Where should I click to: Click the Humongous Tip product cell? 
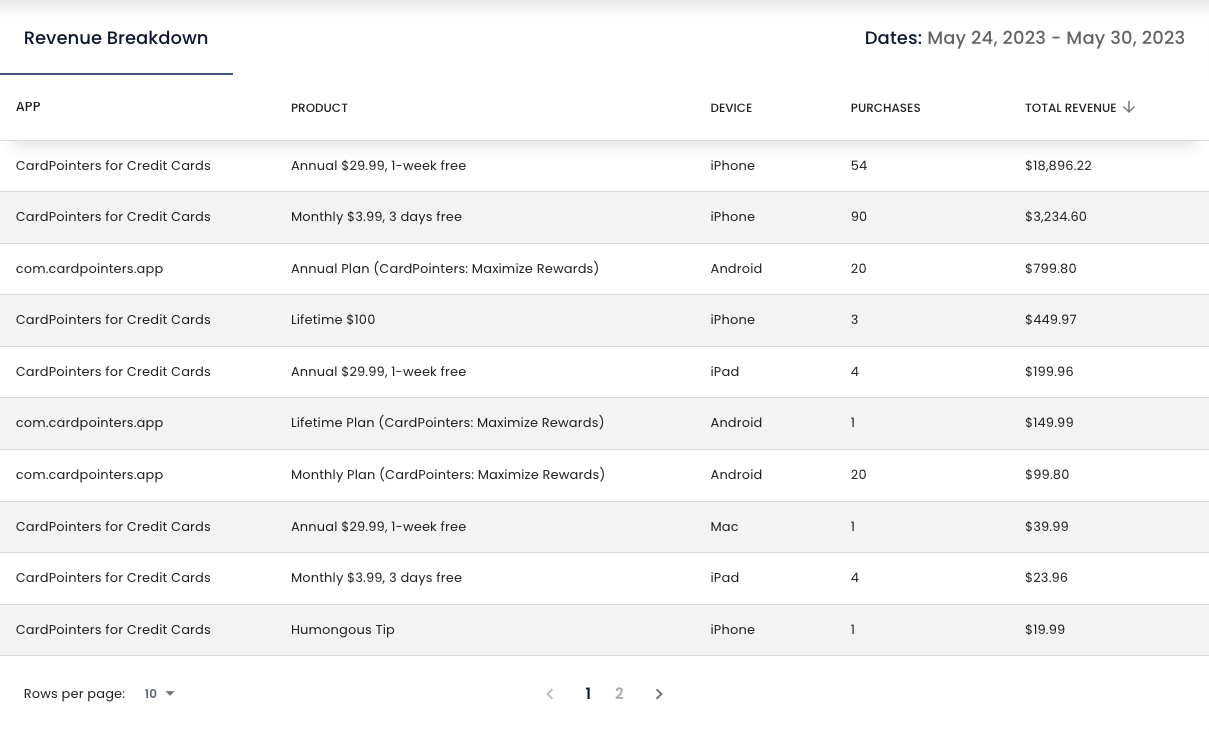[x=343, y=630]
